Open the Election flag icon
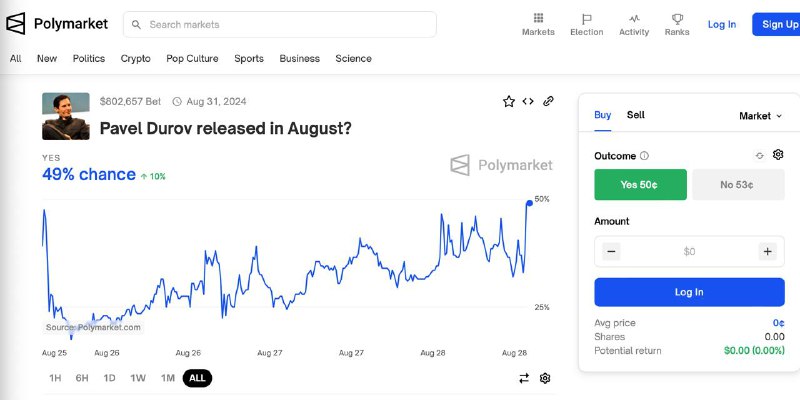800x400 pixels. pos(586,19)
